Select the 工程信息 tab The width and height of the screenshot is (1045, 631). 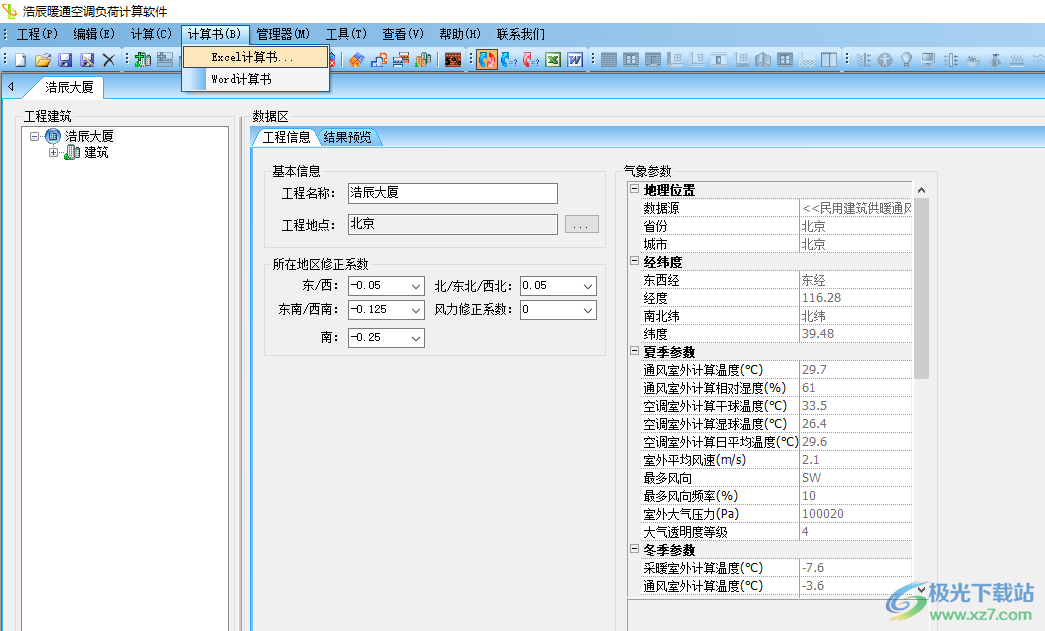click(286, 137)
